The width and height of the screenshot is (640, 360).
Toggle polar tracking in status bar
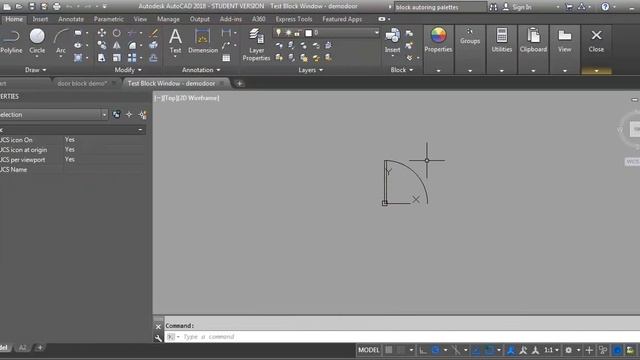436,350
